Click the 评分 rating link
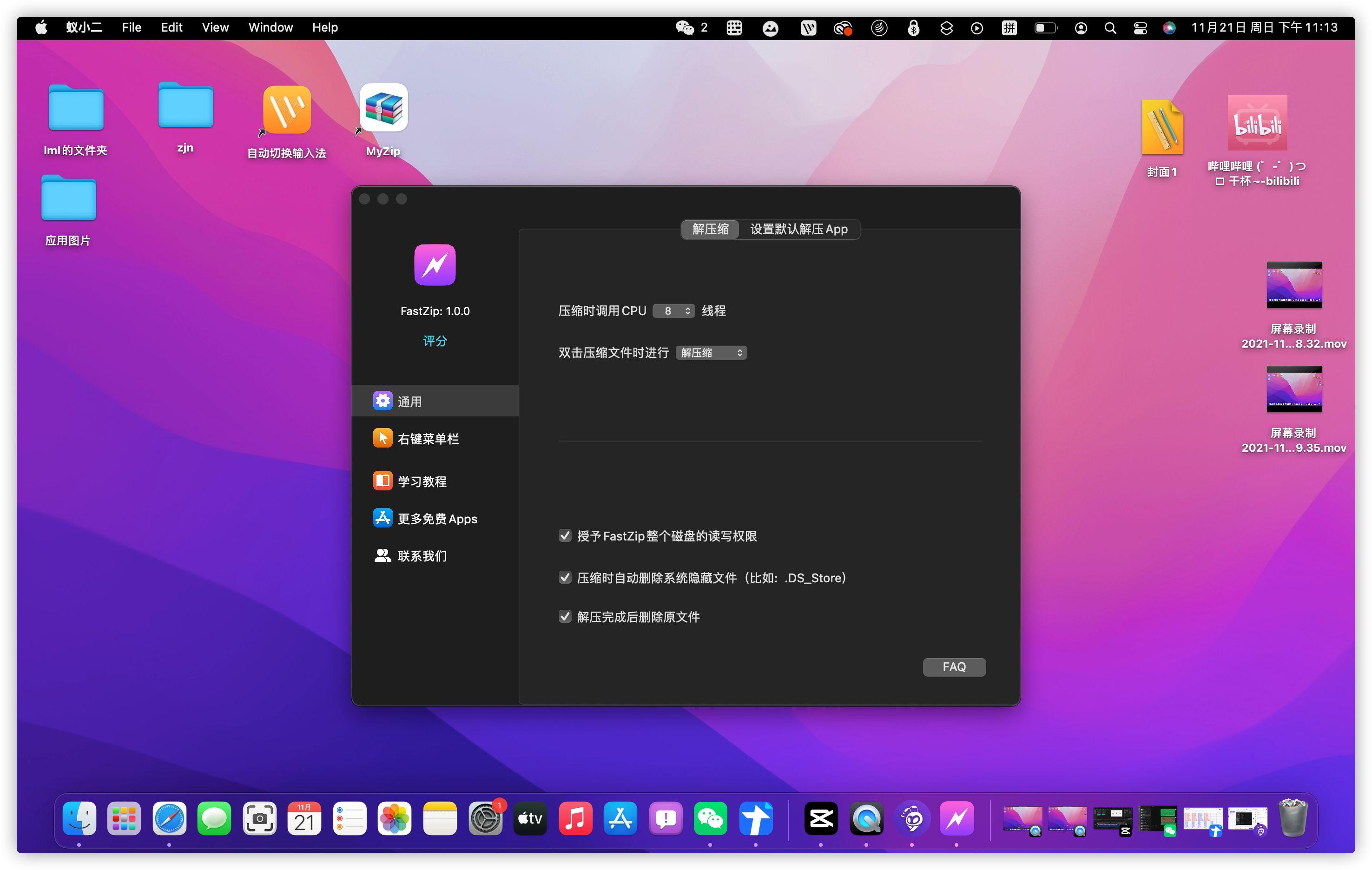Screen dimensions: 1372x870 click(x=435, y=340)
